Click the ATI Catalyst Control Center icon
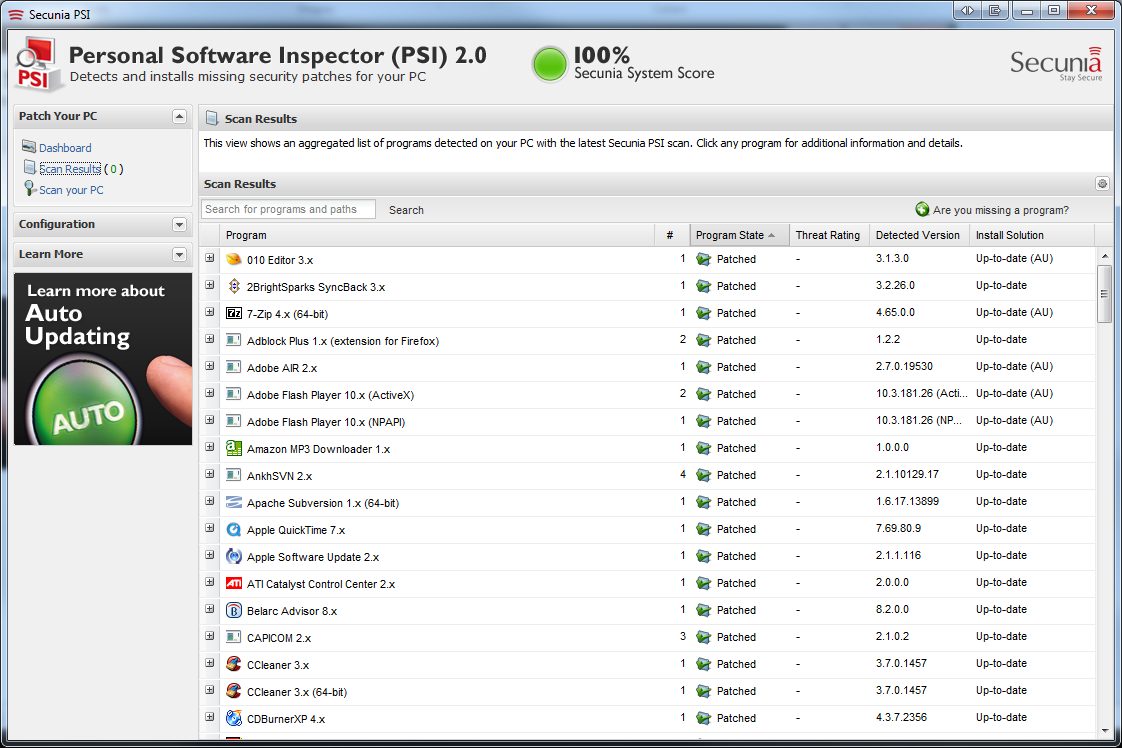 [233, 583]
